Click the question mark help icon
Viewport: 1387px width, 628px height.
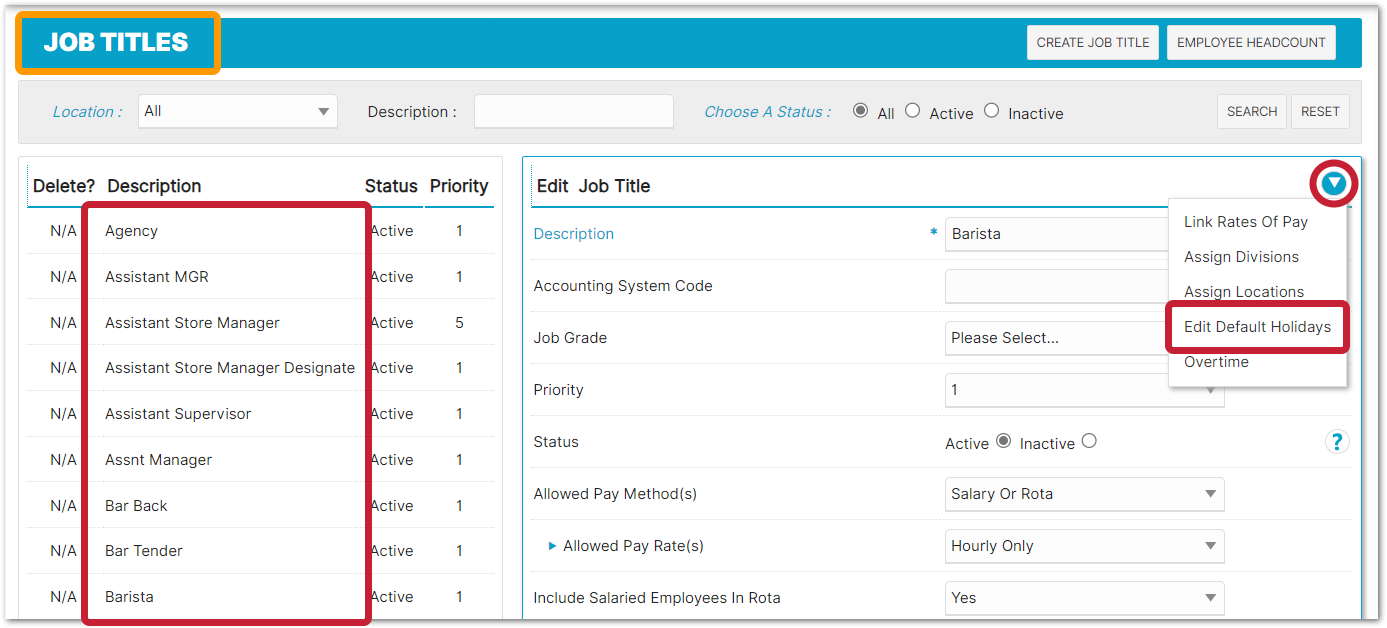tap(1336, 442)
